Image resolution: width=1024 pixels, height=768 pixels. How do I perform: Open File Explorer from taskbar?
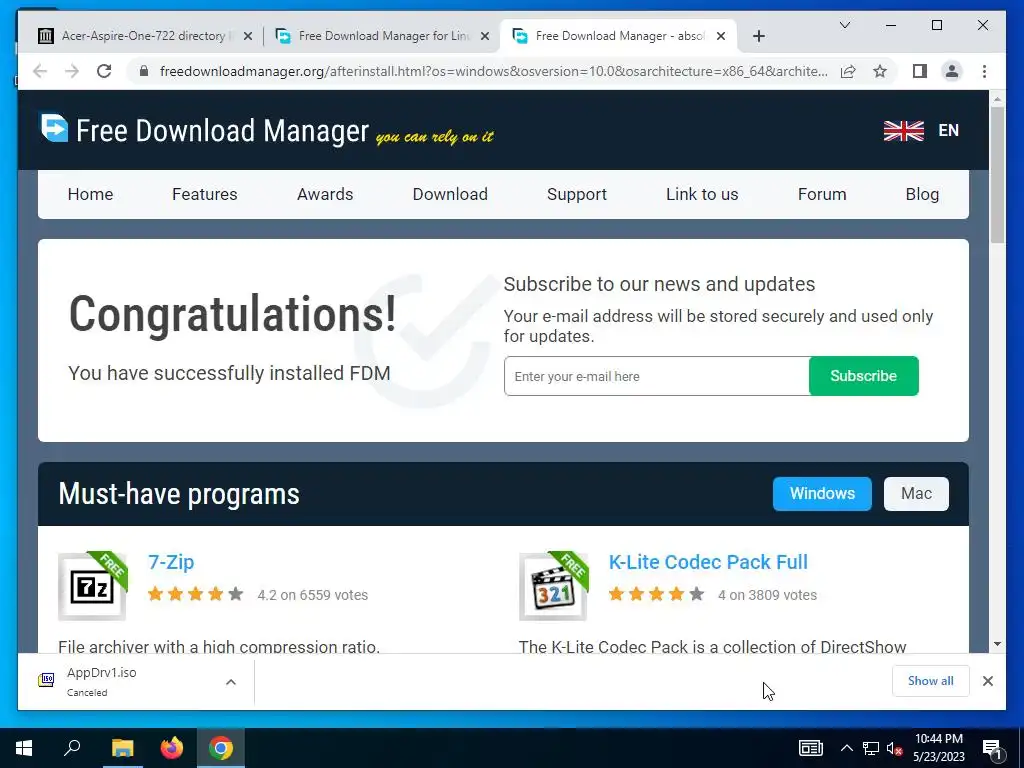point(122,748)
